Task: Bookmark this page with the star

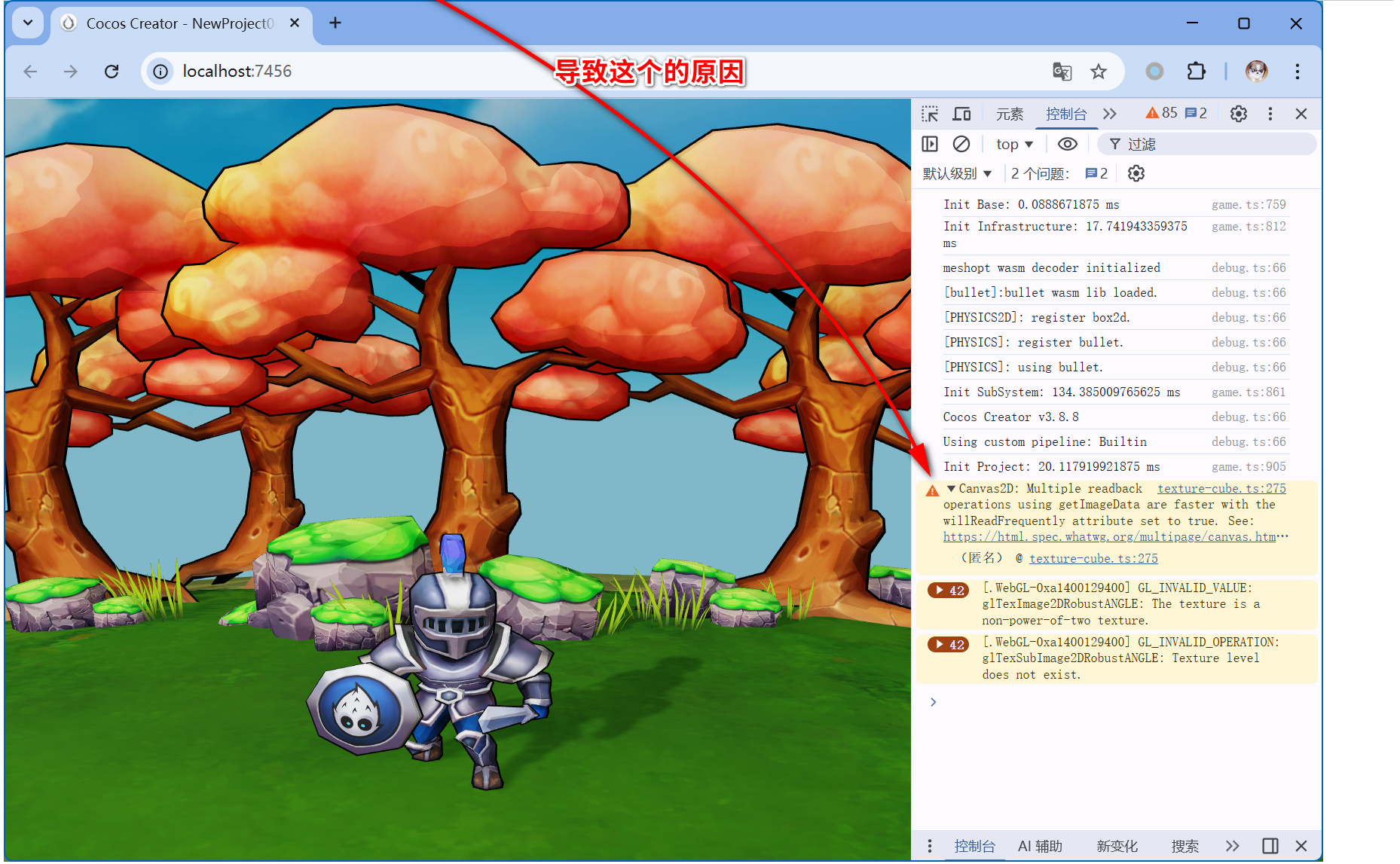Action: pyautogui.click(x=1099, y=72)
